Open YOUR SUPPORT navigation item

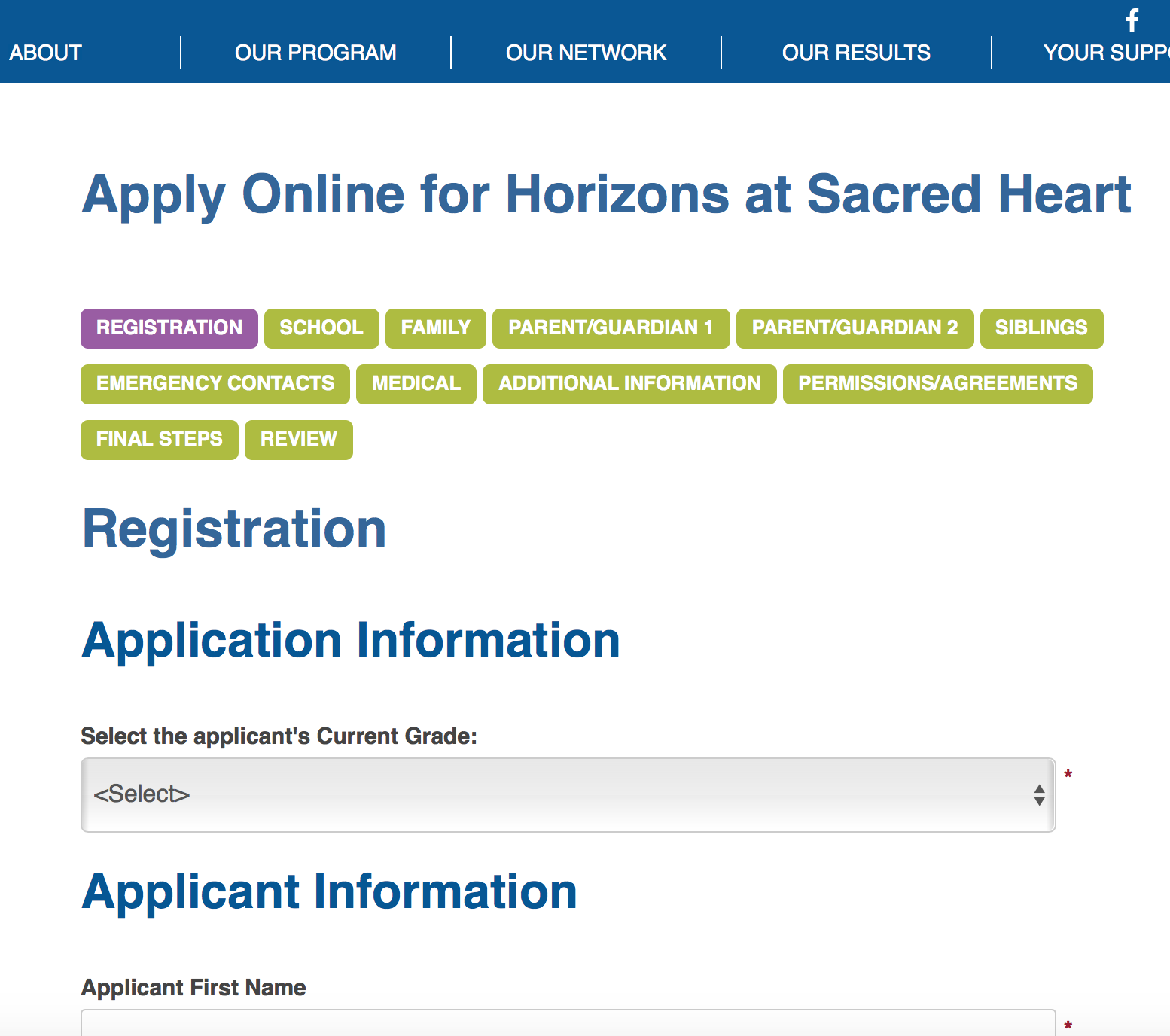click(1107, 53)
